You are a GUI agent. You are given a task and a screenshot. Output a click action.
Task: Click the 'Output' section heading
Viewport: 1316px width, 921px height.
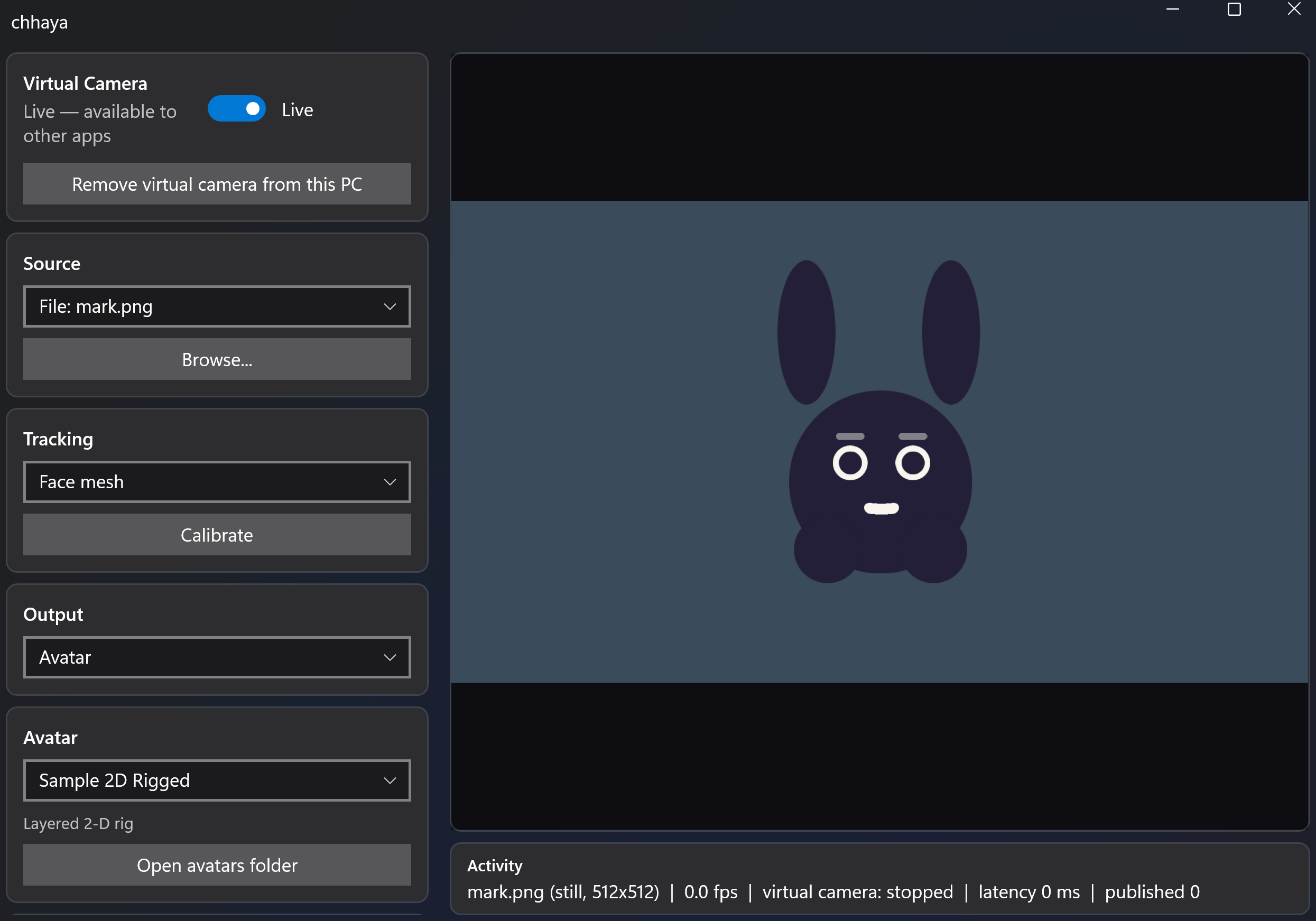[53, 615]
